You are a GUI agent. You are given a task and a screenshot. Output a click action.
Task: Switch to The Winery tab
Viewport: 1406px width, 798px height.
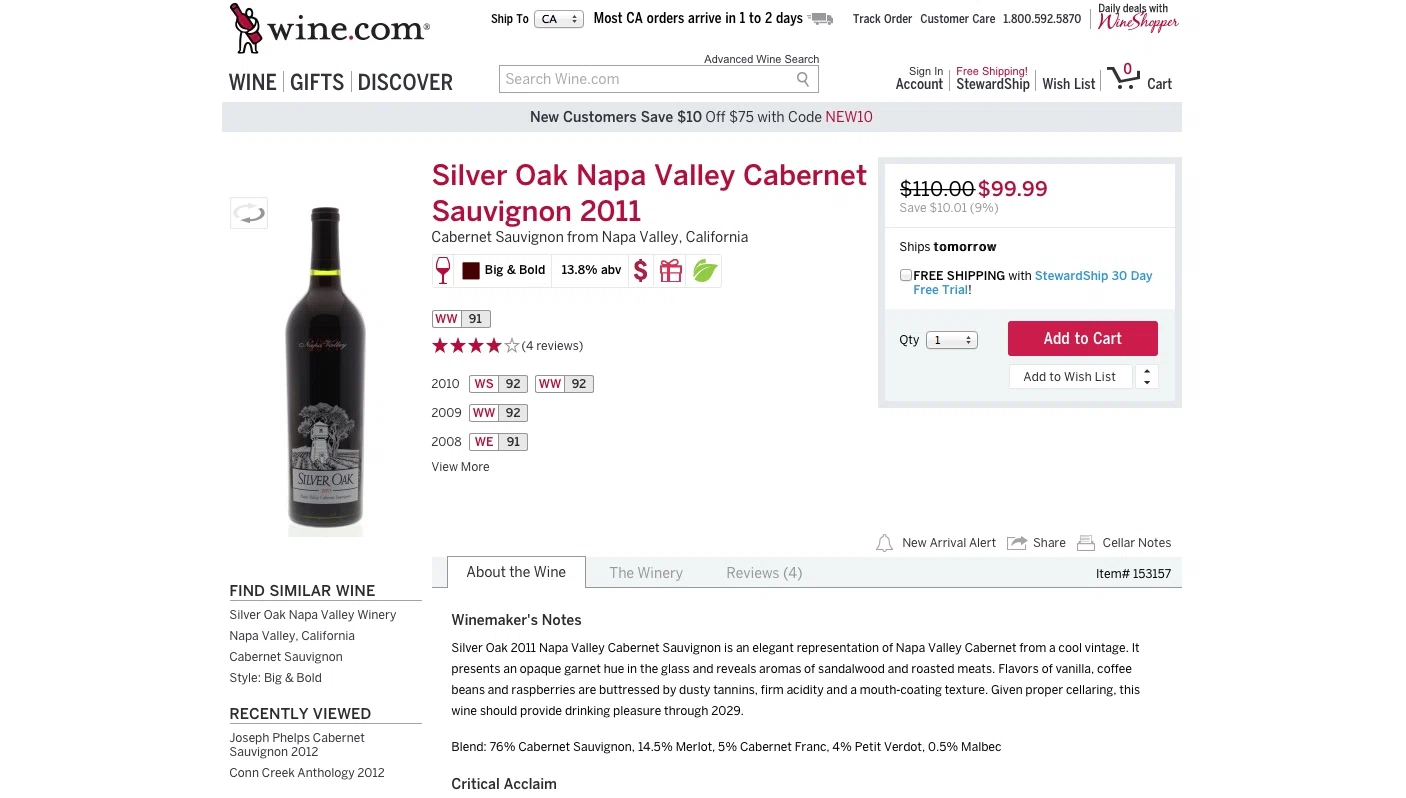coord(646,573)
